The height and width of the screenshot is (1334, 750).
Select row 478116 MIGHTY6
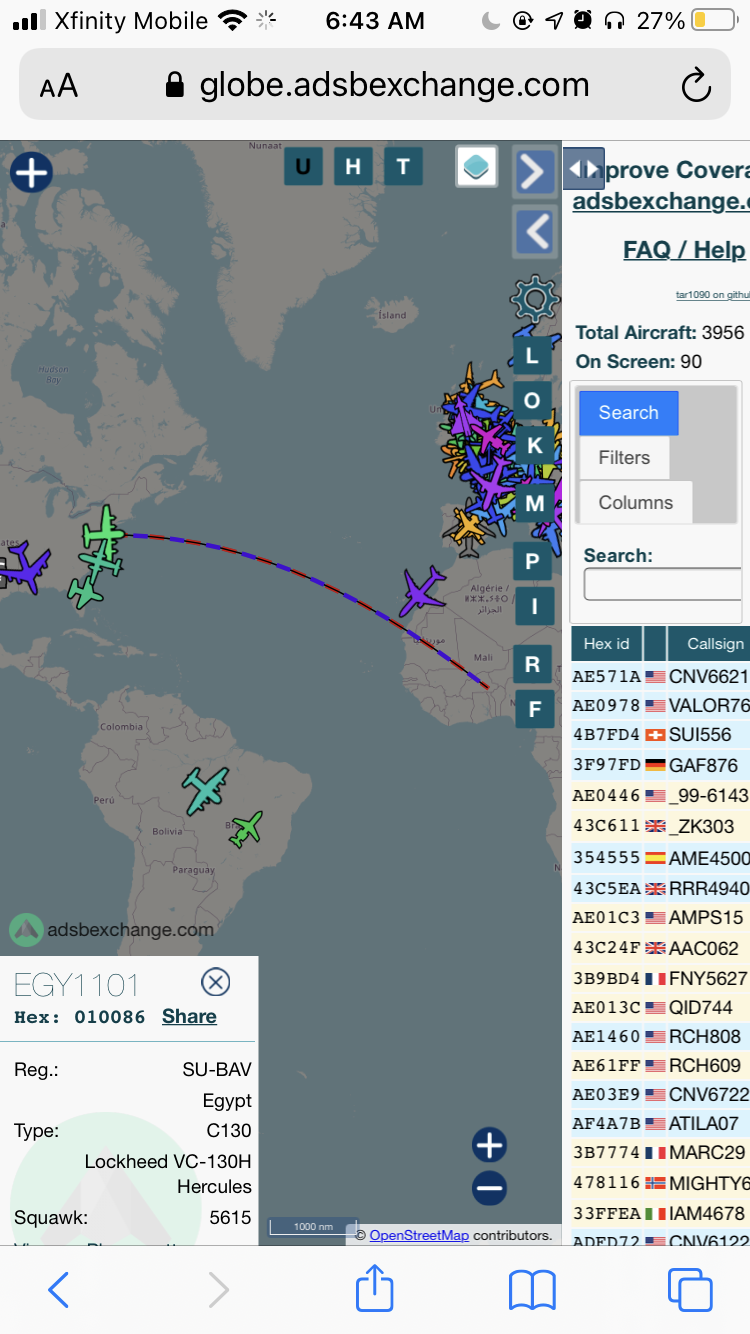[x=660, y=1183]
